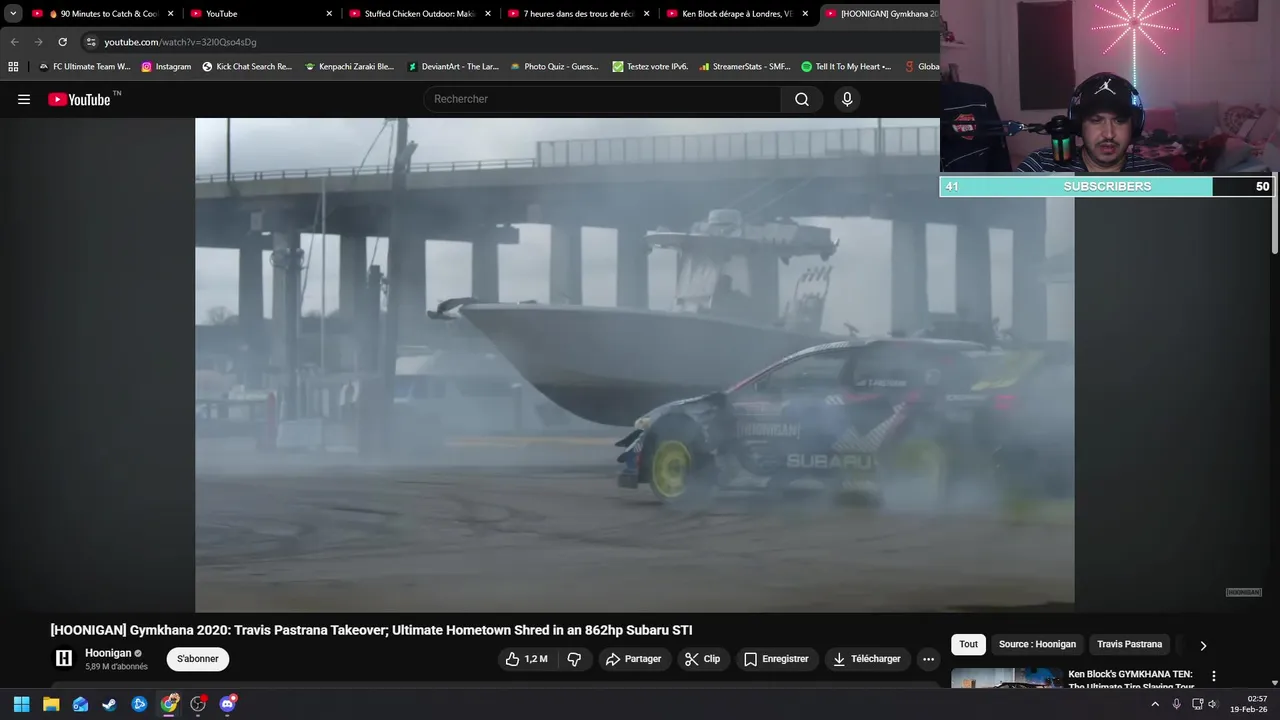Go back with the browser back arrow
This screenshot has width=1280, height=720.
14,42
